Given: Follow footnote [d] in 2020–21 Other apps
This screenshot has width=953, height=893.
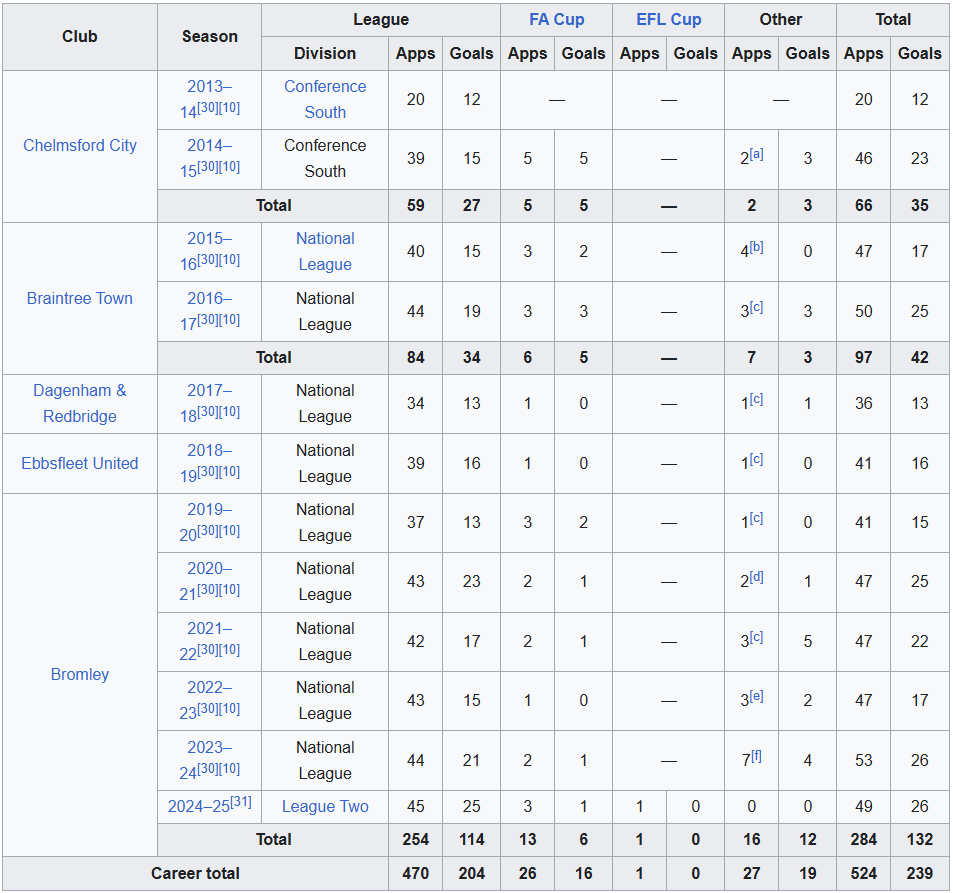Looking at the screenshot, I should point(756,577).
